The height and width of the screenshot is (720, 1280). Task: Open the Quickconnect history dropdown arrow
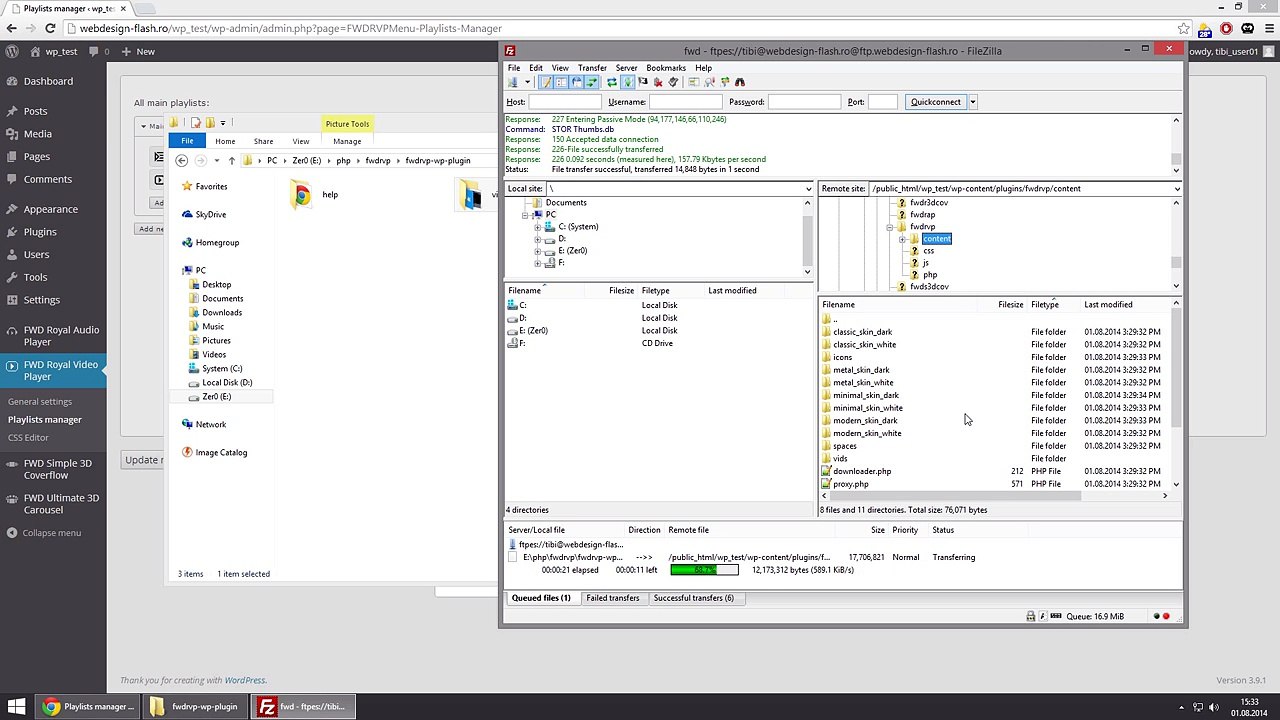972,102
